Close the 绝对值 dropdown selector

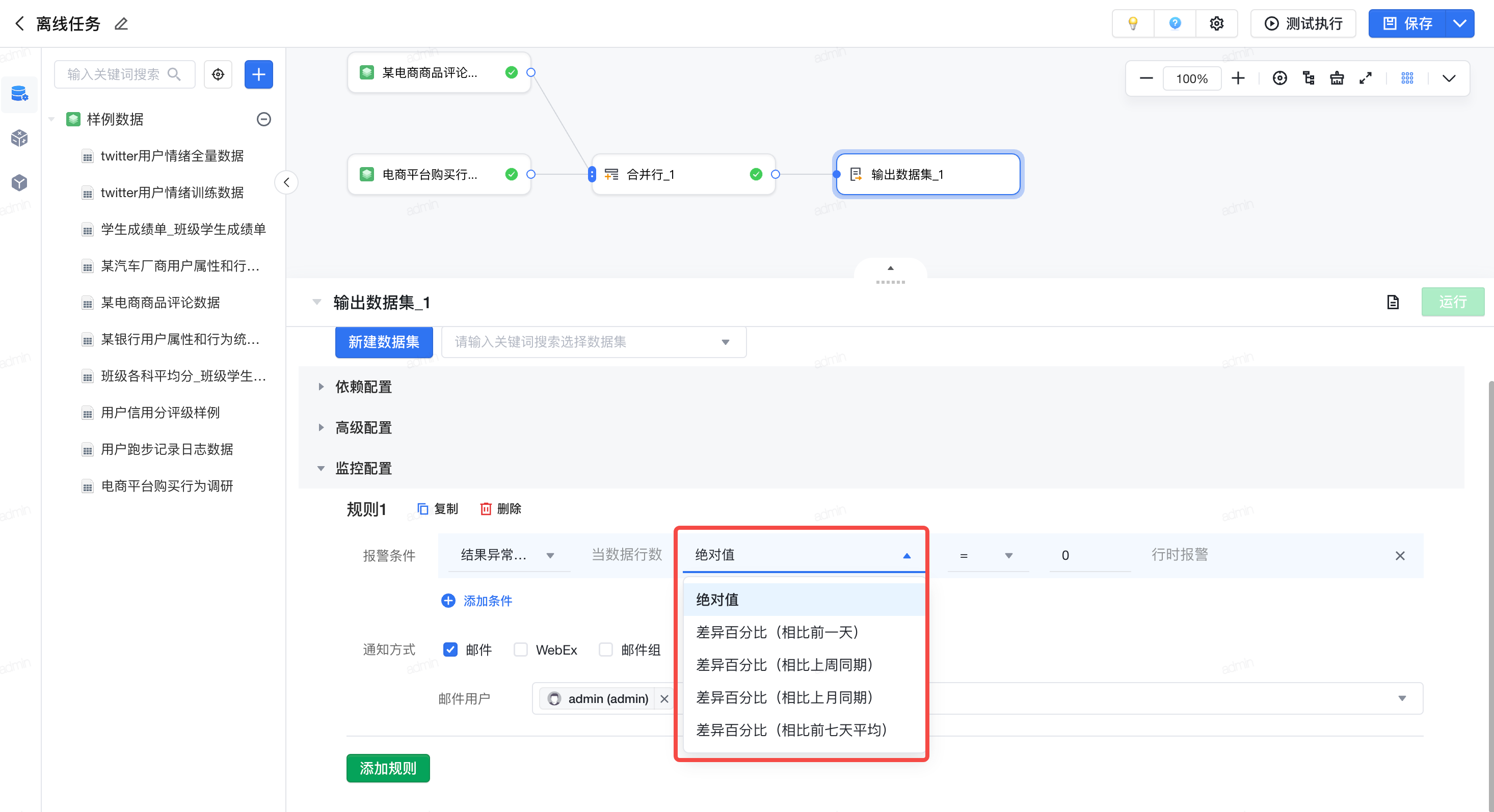(803, 555)
